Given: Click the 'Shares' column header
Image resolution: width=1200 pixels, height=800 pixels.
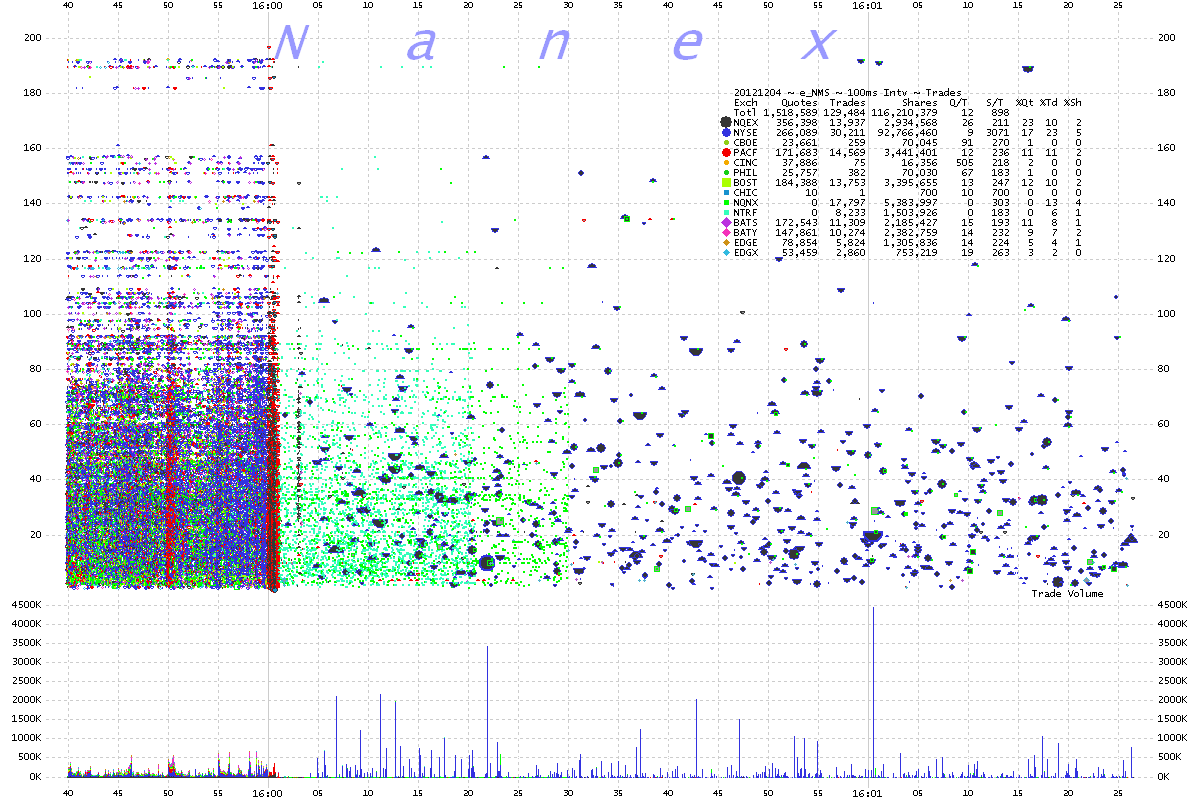Looking at the screenshot, I should tap(920, 103).
